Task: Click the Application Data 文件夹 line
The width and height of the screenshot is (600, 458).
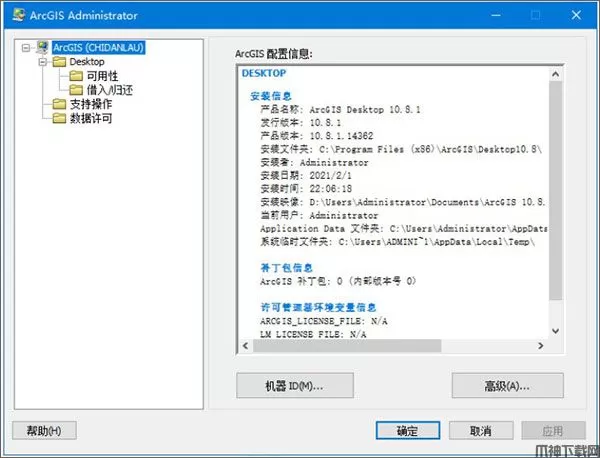Action: click(x=404, y=229)
